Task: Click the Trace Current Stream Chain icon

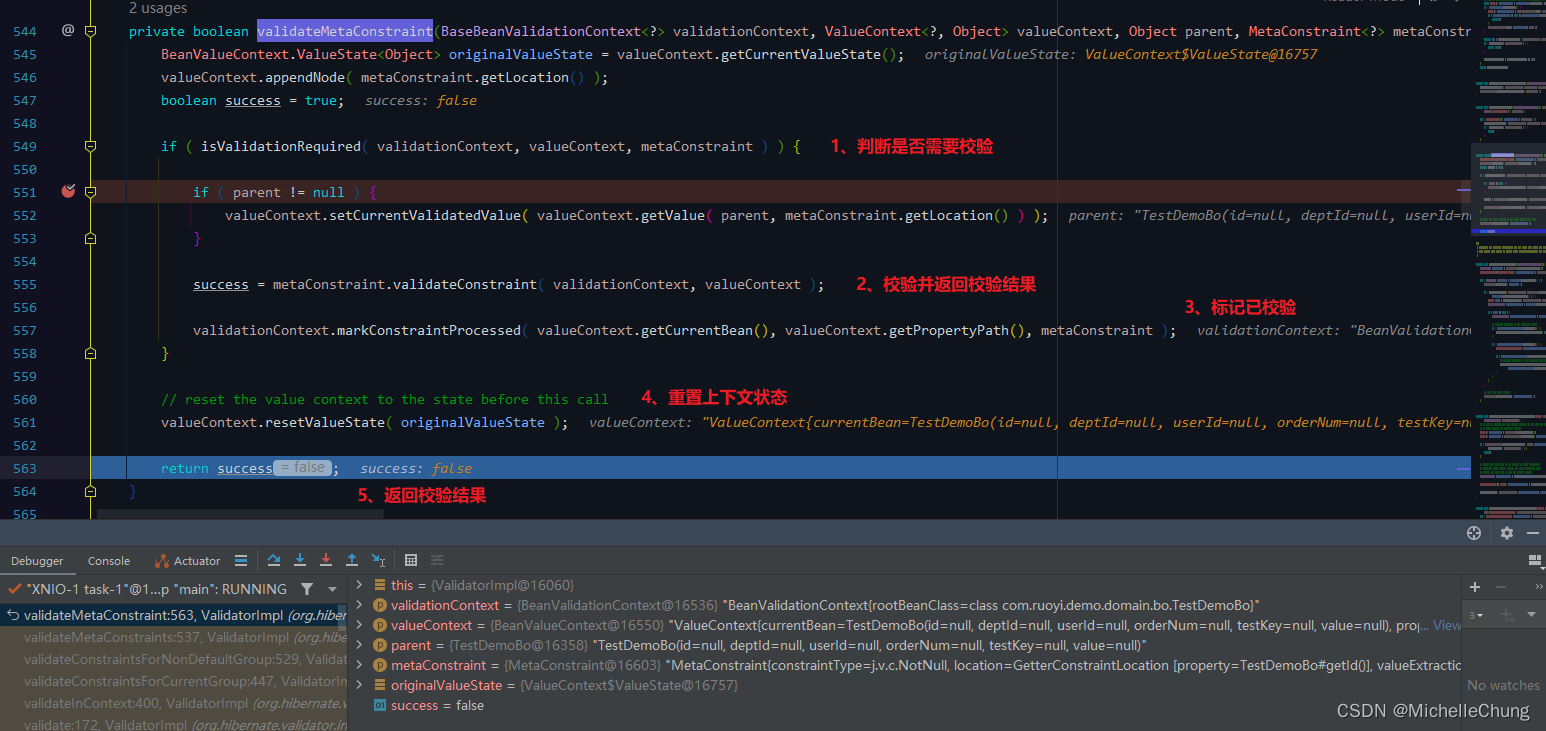Action: click(437, 560)
